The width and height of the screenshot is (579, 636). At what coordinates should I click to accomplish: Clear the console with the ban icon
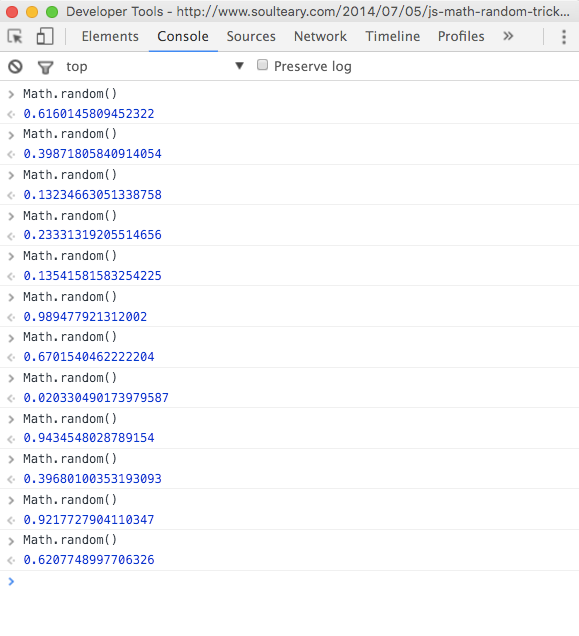[x=15, y=67]
